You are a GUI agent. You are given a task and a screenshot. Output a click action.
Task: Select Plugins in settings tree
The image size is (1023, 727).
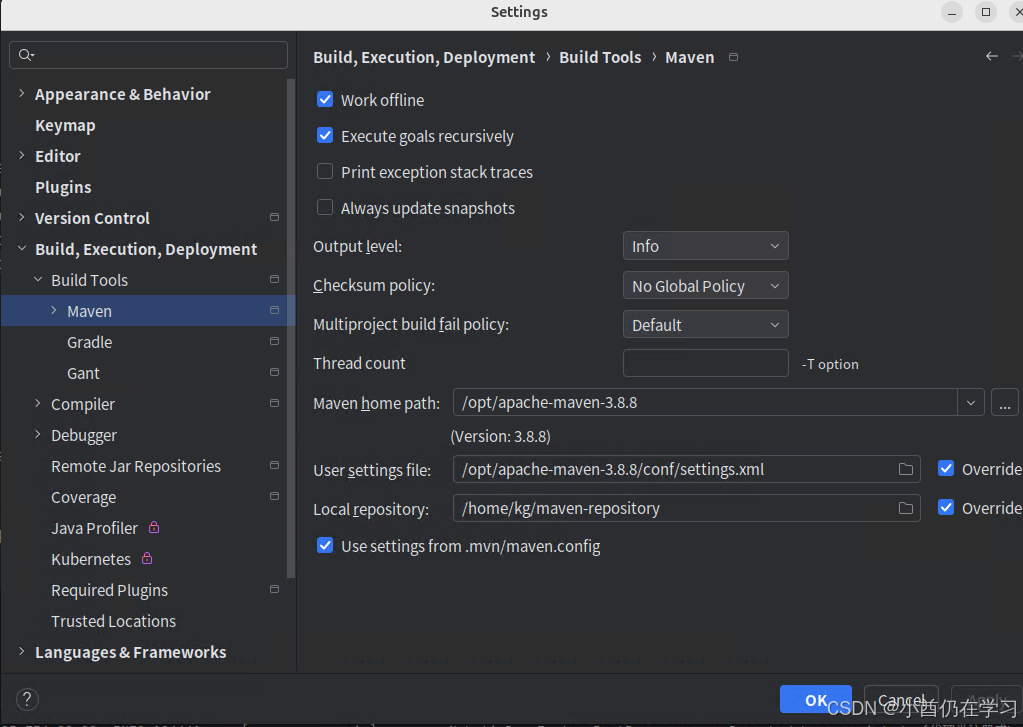(x=63, y=187)
